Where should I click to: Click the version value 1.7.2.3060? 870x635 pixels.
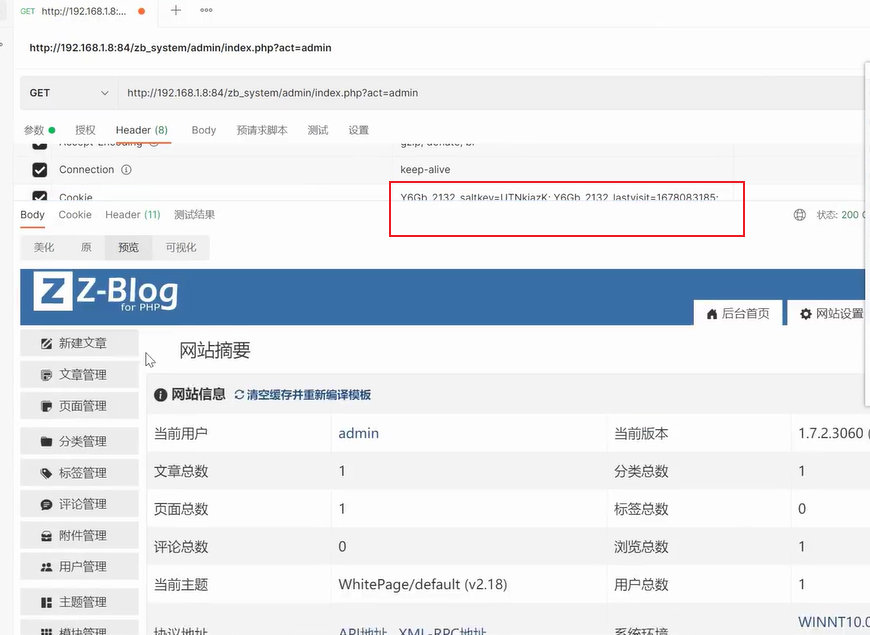(831, 433)
